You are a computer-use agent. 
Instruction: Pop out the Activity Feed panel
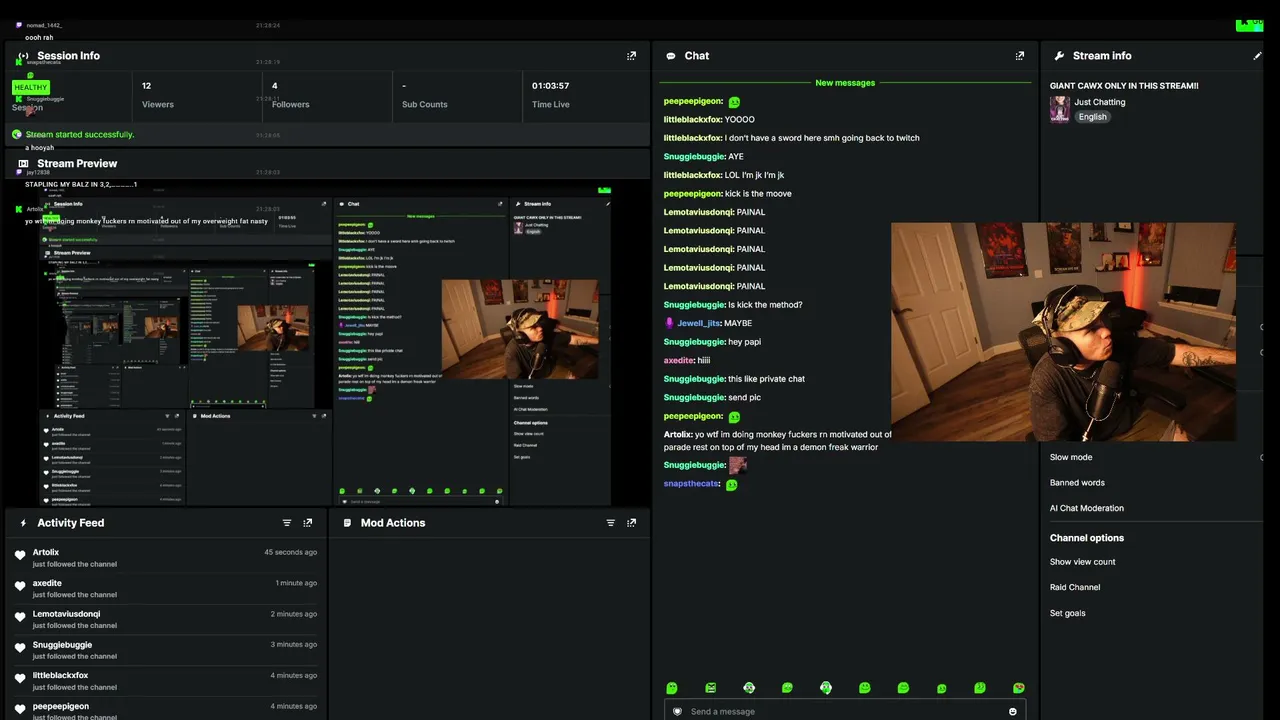click(x=308, y=523)
